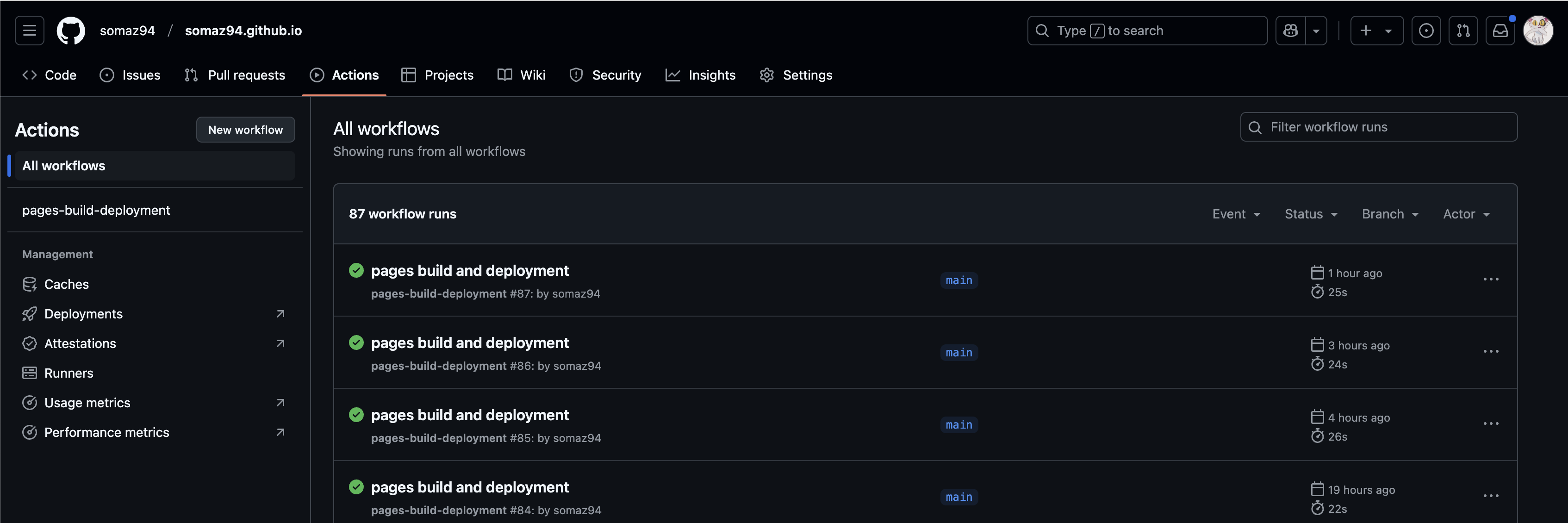1568x523 pixels.
Task: Open the kebab menu for run #87
Action: [1491, 280]
